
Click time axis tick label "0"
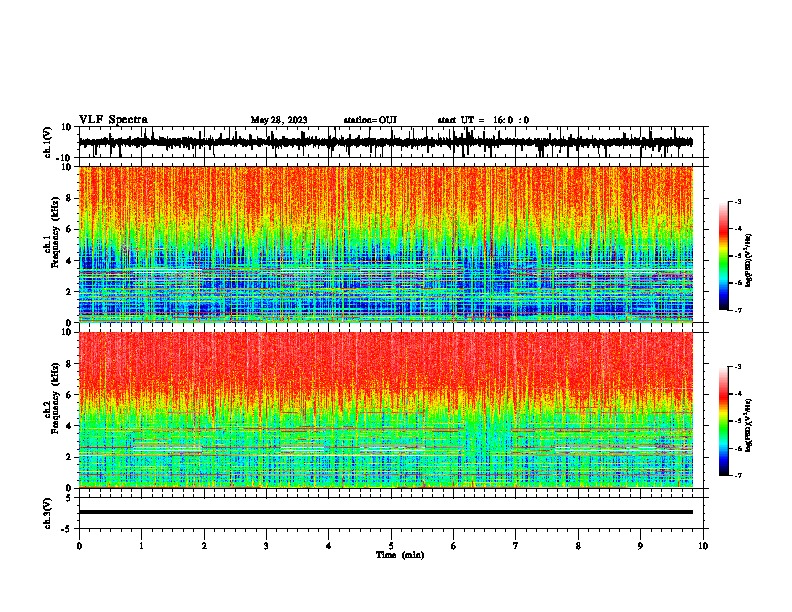79,545
